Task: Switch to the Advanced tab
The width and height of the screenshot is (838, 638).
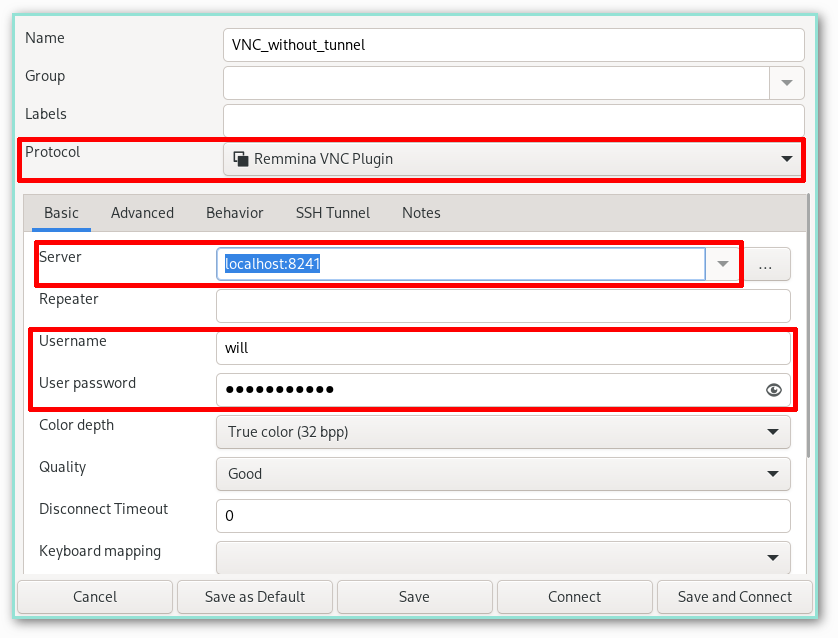Action: pyautogui.click(x=142, y=212)
